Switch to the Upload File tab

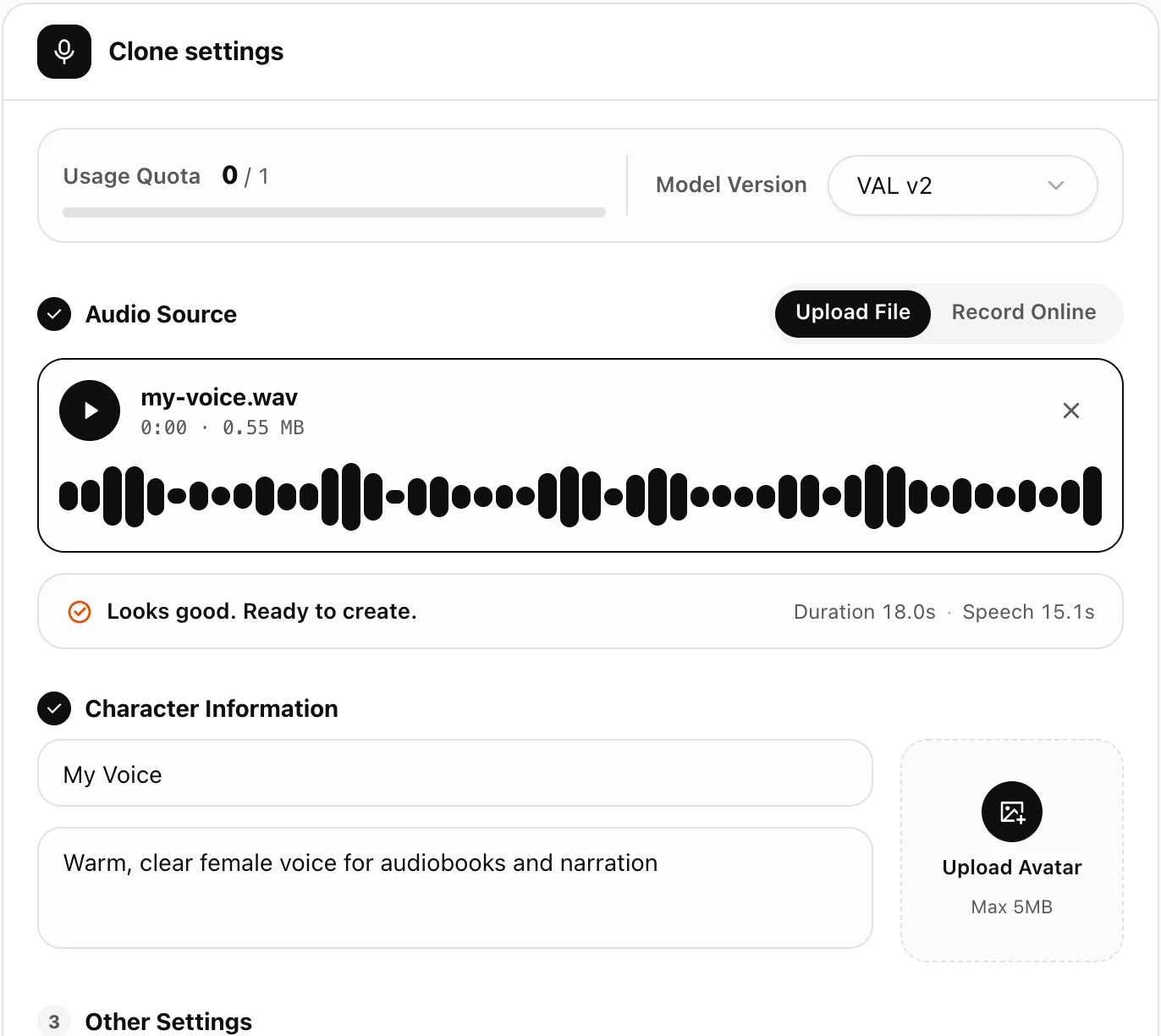click(853, 314)
